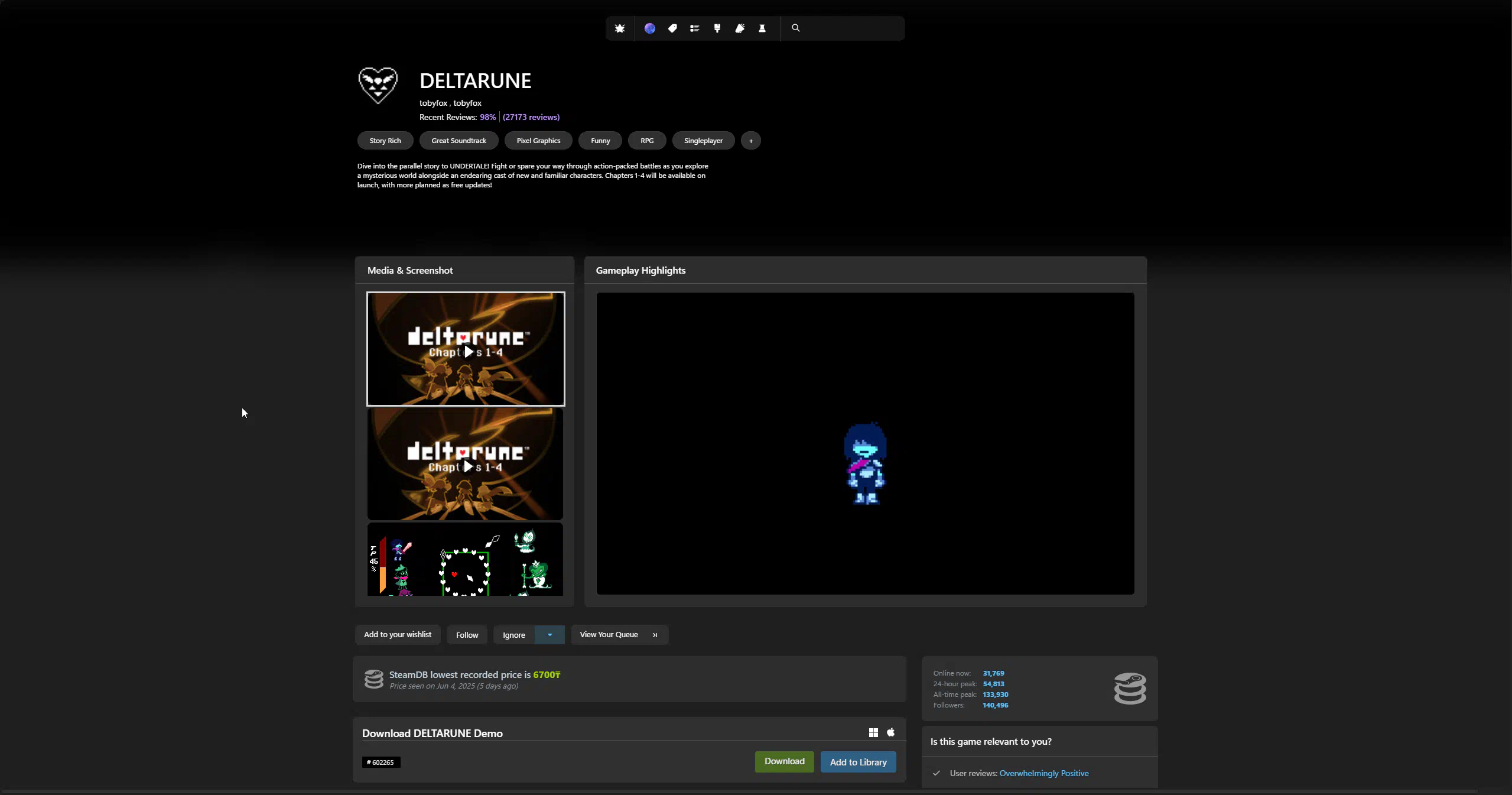Click View Your Queue
The image size is (1512, 795).
(619, 635)
